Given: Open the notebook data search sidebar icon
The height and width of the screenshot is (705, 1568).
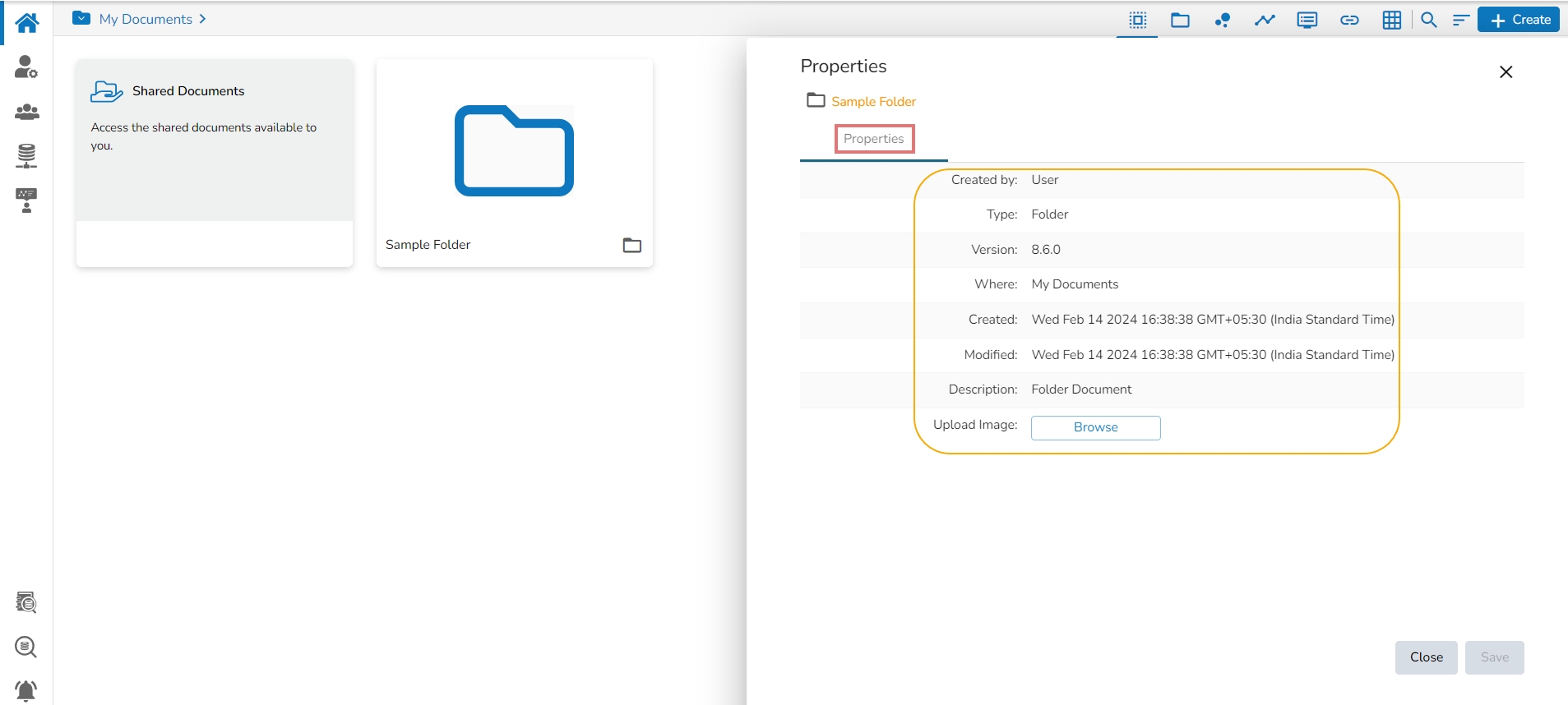Looking at the screenshot, I should [26, 602].
